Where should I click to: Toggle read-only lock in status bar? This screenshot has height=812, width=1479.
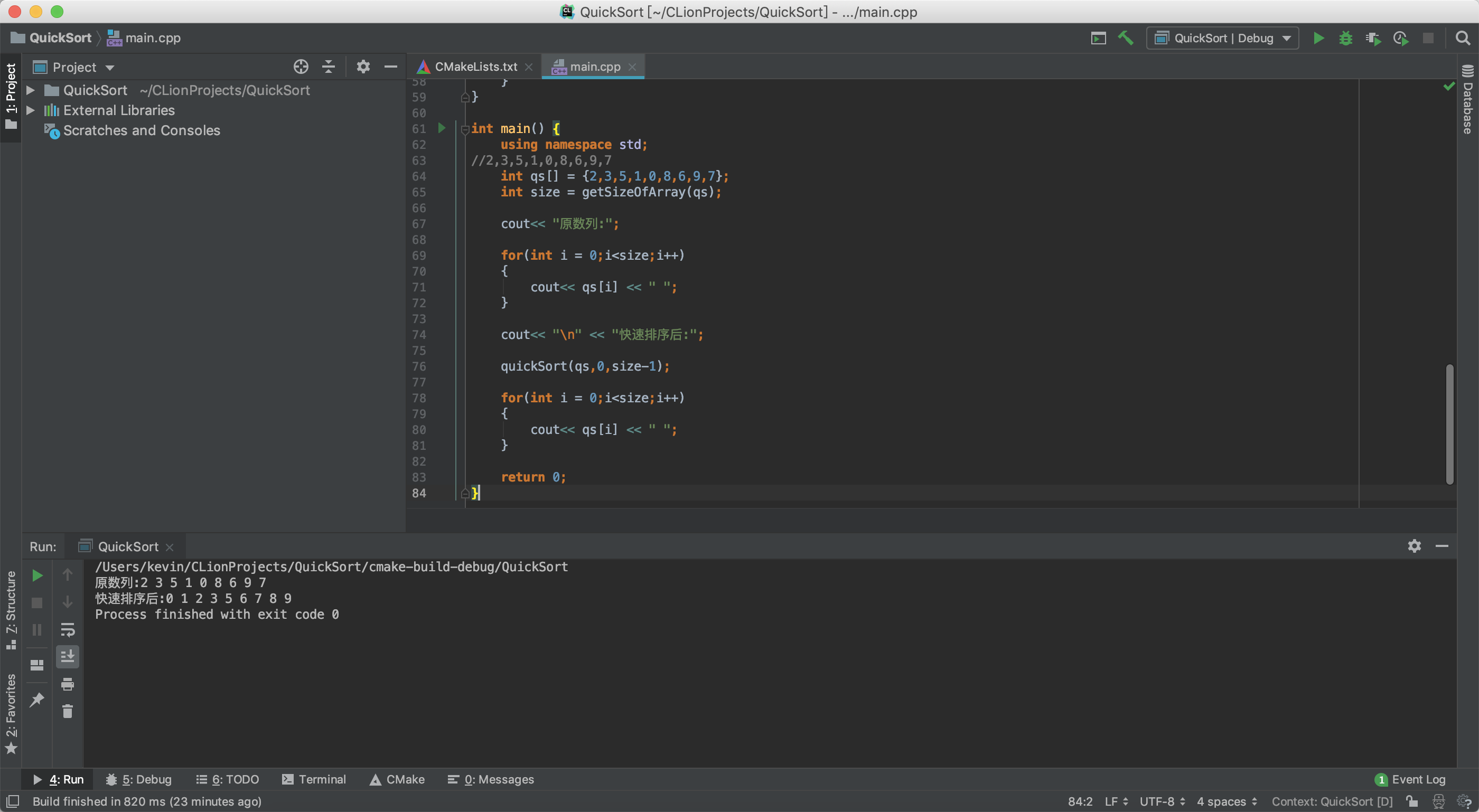(1412, 801)
